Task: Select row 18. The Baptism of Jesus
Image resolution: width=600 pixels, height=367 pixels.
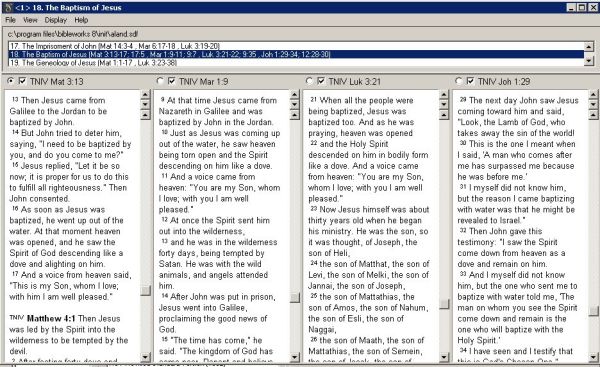Action: point(297,54)
